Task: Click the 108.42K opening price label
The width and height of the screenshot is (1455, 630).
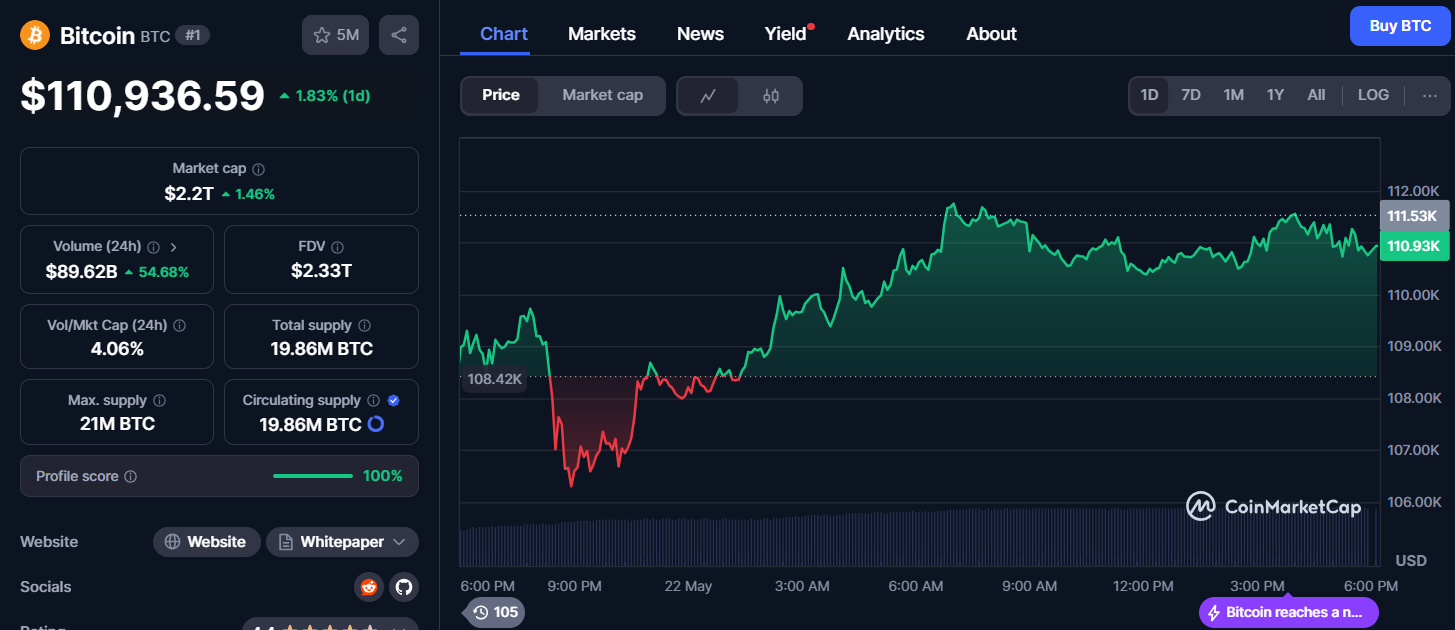Action: 495,379
